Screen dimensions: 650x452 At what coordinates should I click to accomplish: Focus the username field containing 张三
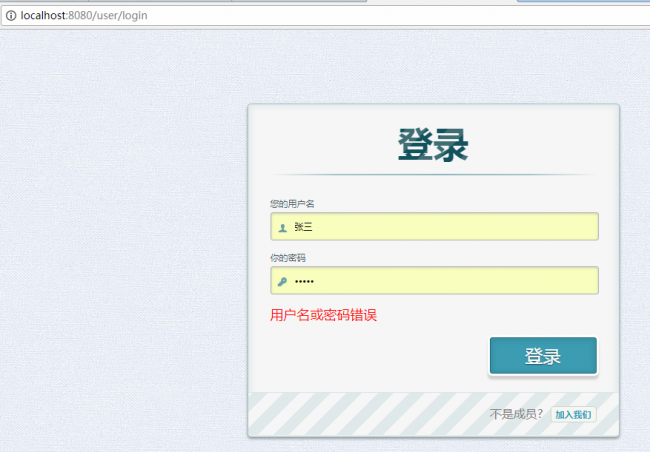pos(434,226)
